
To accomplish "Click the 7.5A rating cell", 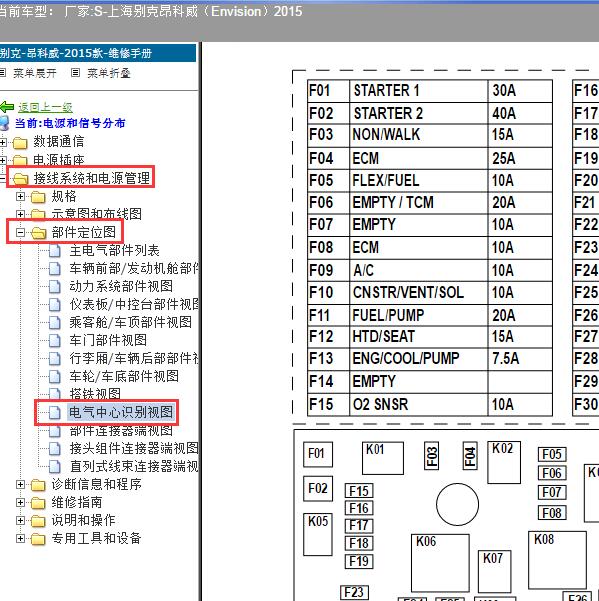I will coord(520,359).
